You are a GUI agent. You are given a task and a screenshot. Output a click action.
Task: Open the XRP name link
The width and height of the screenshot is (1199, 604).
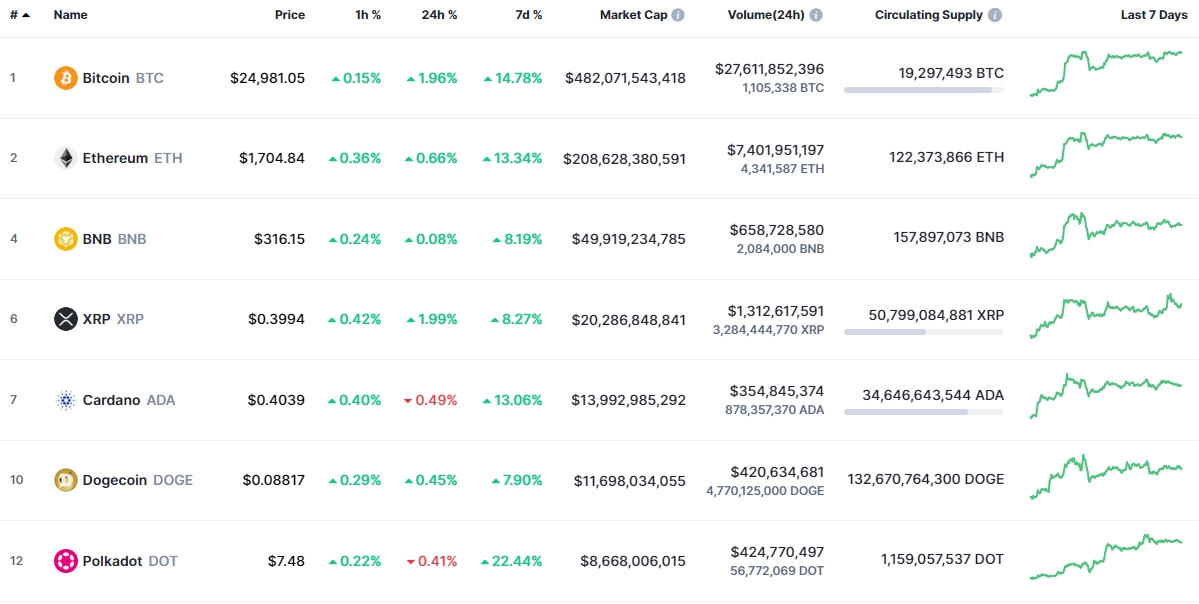(x=113, y=319)
